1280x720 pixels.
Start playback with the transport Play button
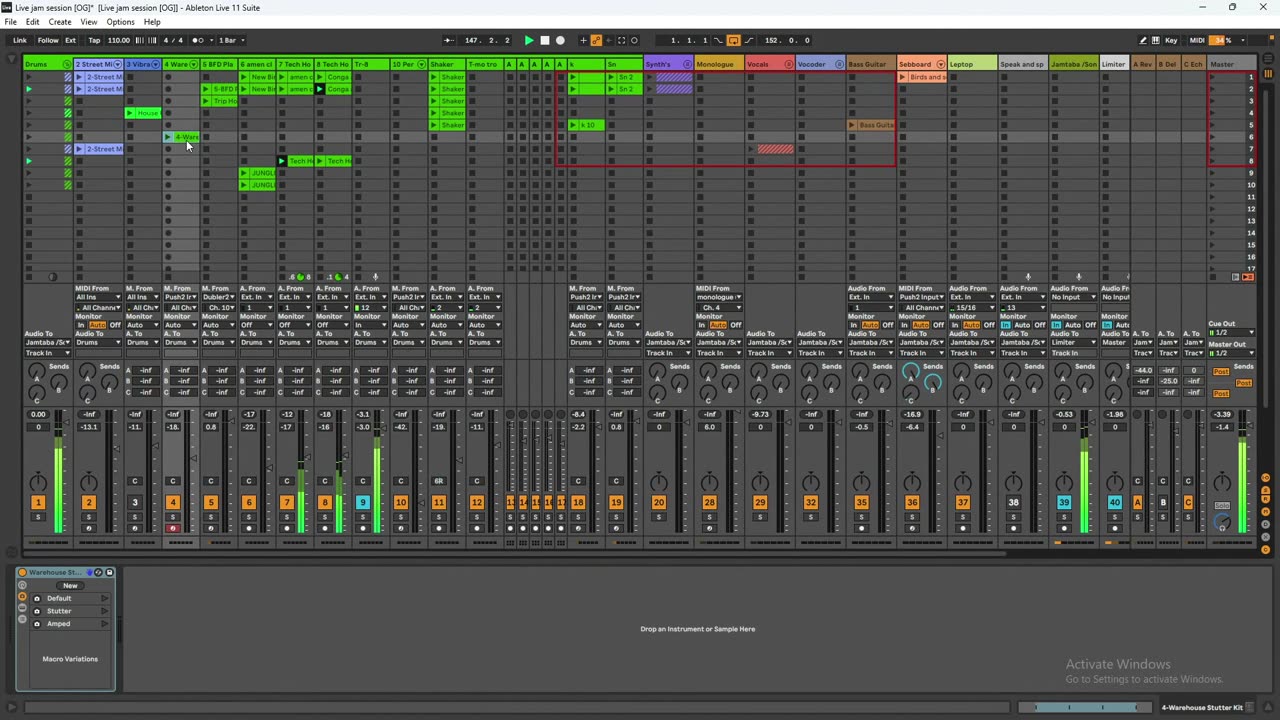point(529,40)
